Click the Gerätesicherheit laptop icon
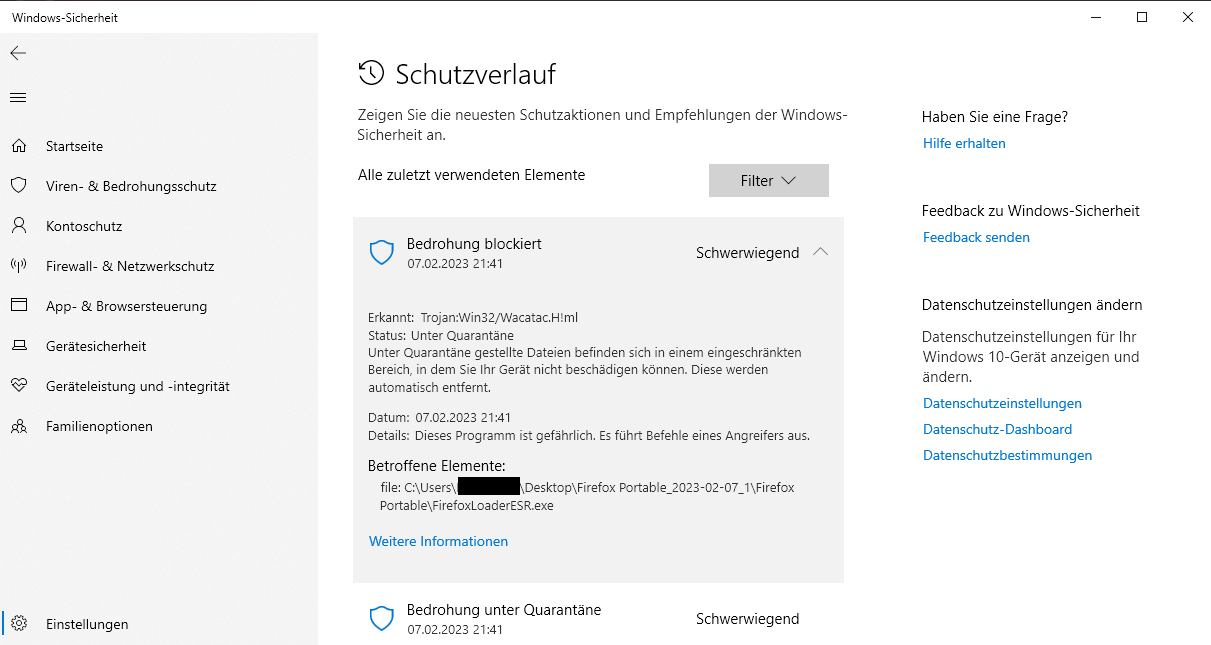Viewport: 1211px width, 645px height. point(18,346)
